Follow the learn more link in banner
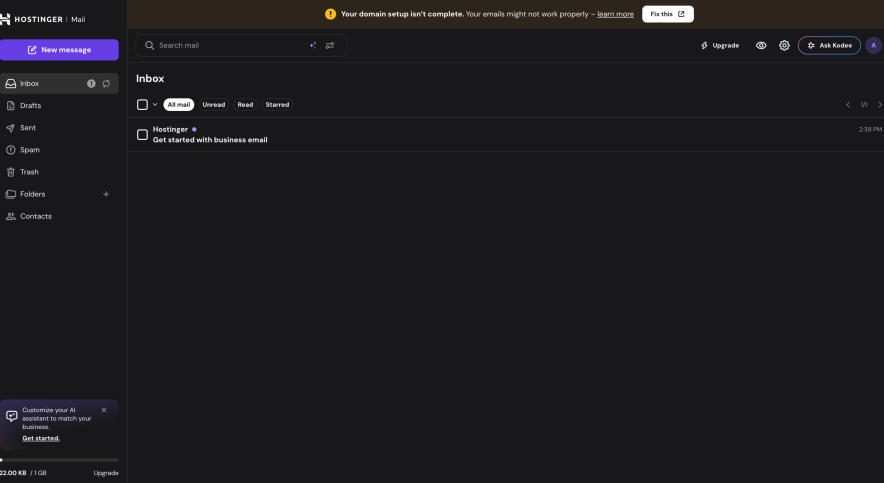Screen dimensions: 884x483 pyautogui.click(x=615, y=14)
